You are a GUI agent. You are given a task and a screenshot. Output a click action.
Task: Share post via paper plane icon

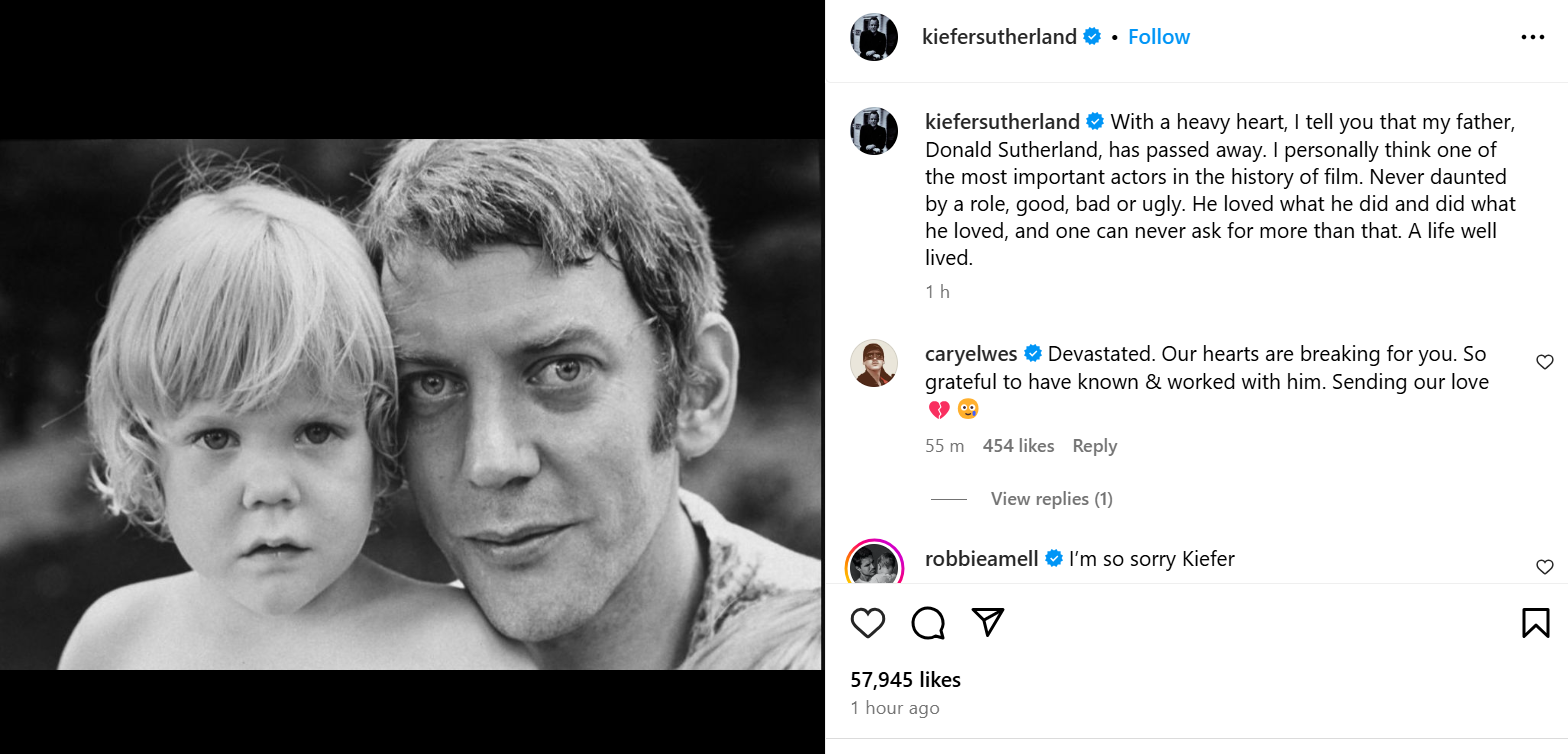pos(988,622)
